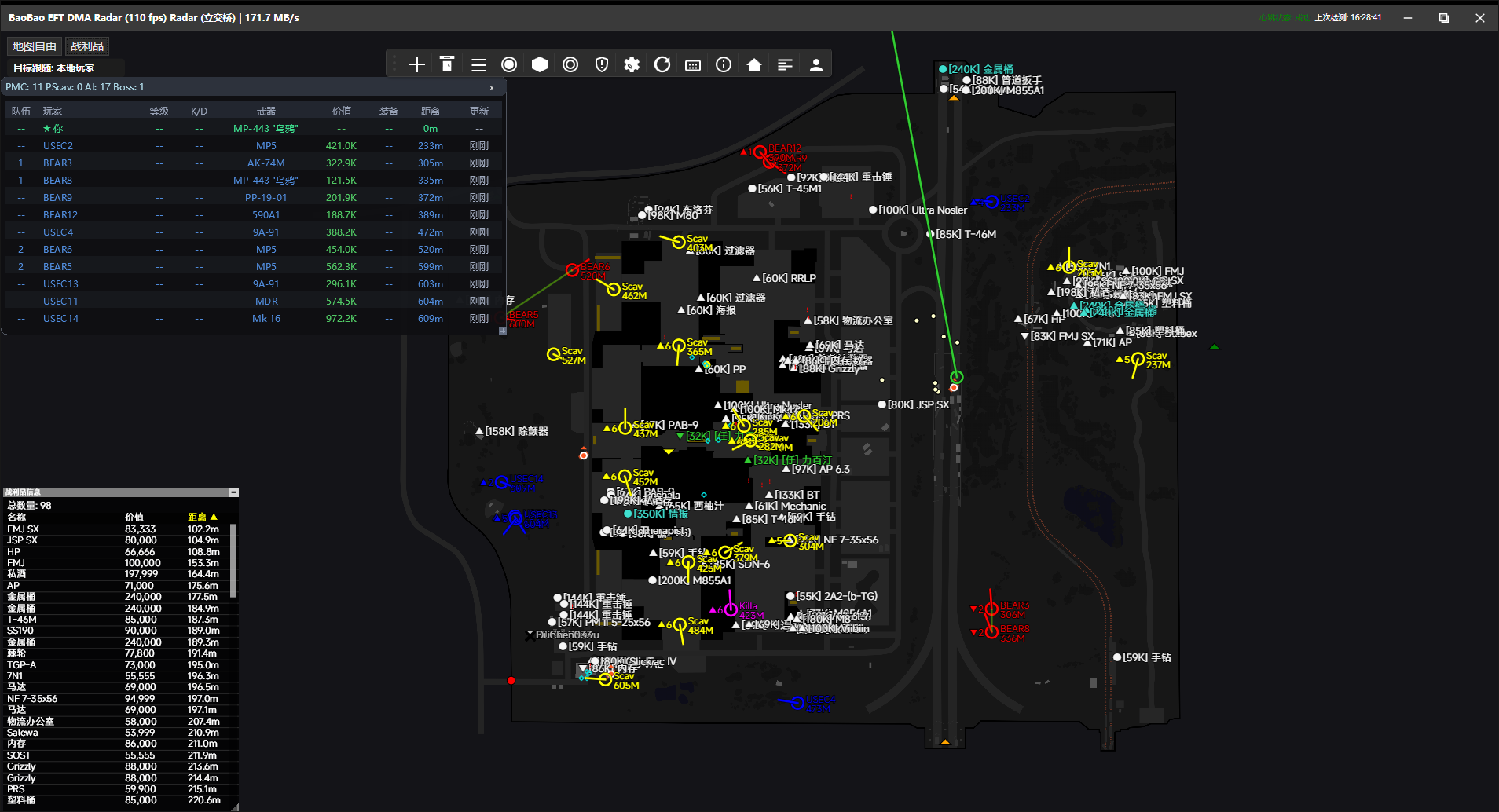The height and width of the screenshot is (812, 1499).
Task: Select the T-46M loot row
Action: (116, 620)
